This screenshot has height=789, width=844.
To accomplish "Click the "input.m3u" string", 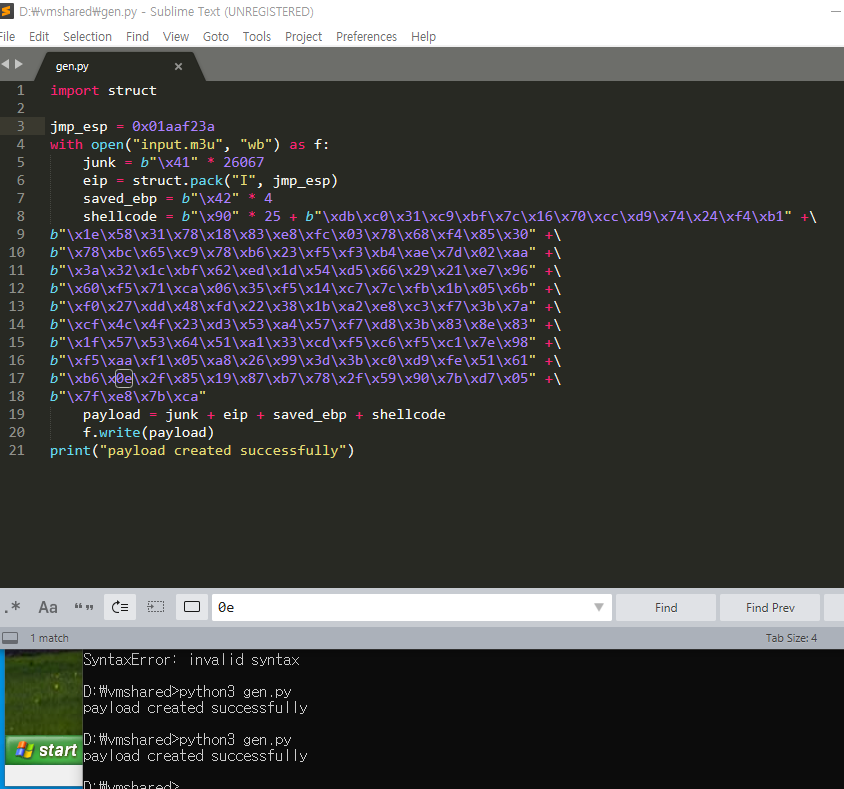I will click(x=178, y=145).
